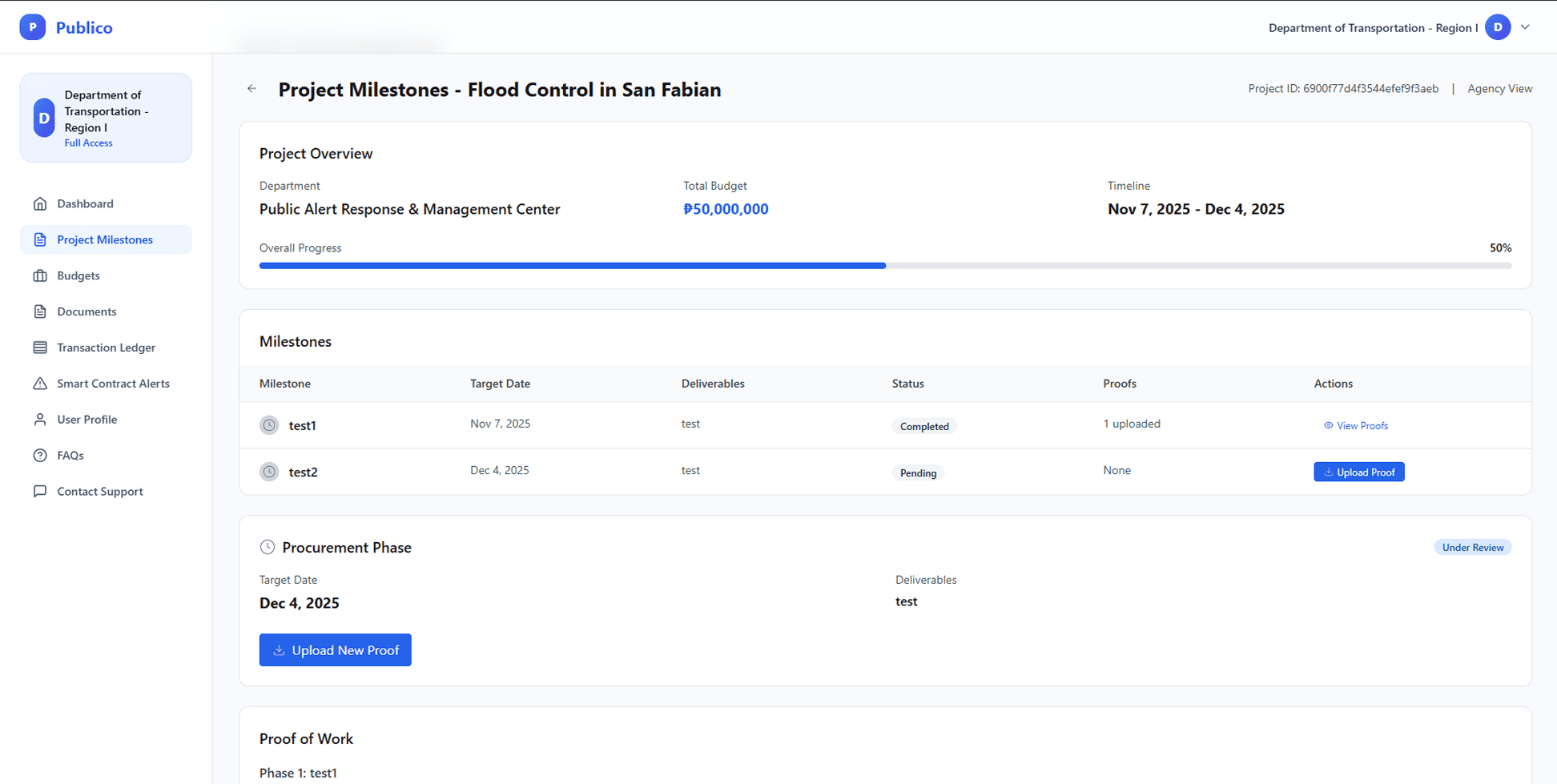The width and height of the screenshot is (1557, 784).
Task: Open the Budgets menu item
Action: (106, 275)
